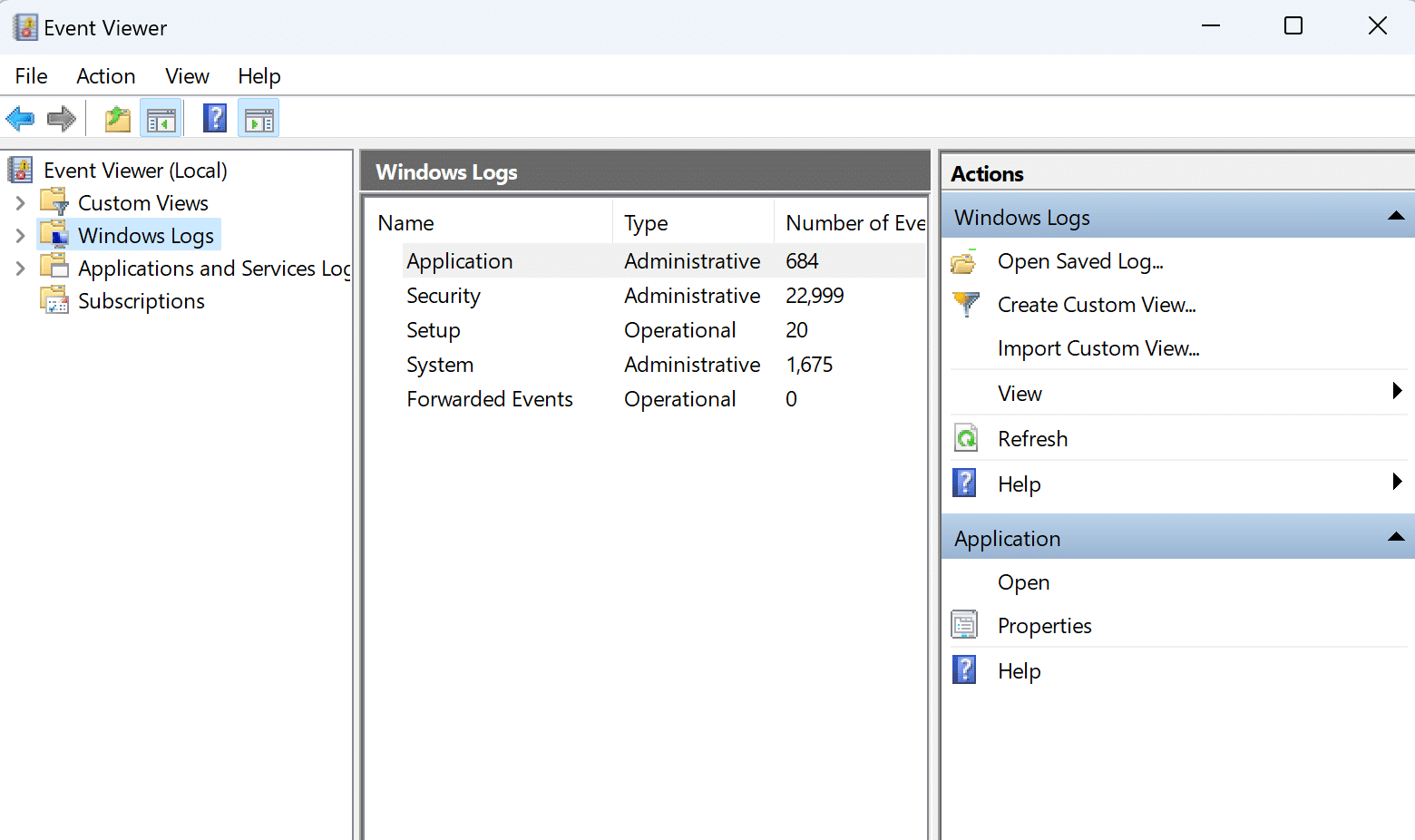The width and height of the screenshot is (1415, 840).
Task: Click the Open Saved Log folder icon
Action: click(964, 261)
